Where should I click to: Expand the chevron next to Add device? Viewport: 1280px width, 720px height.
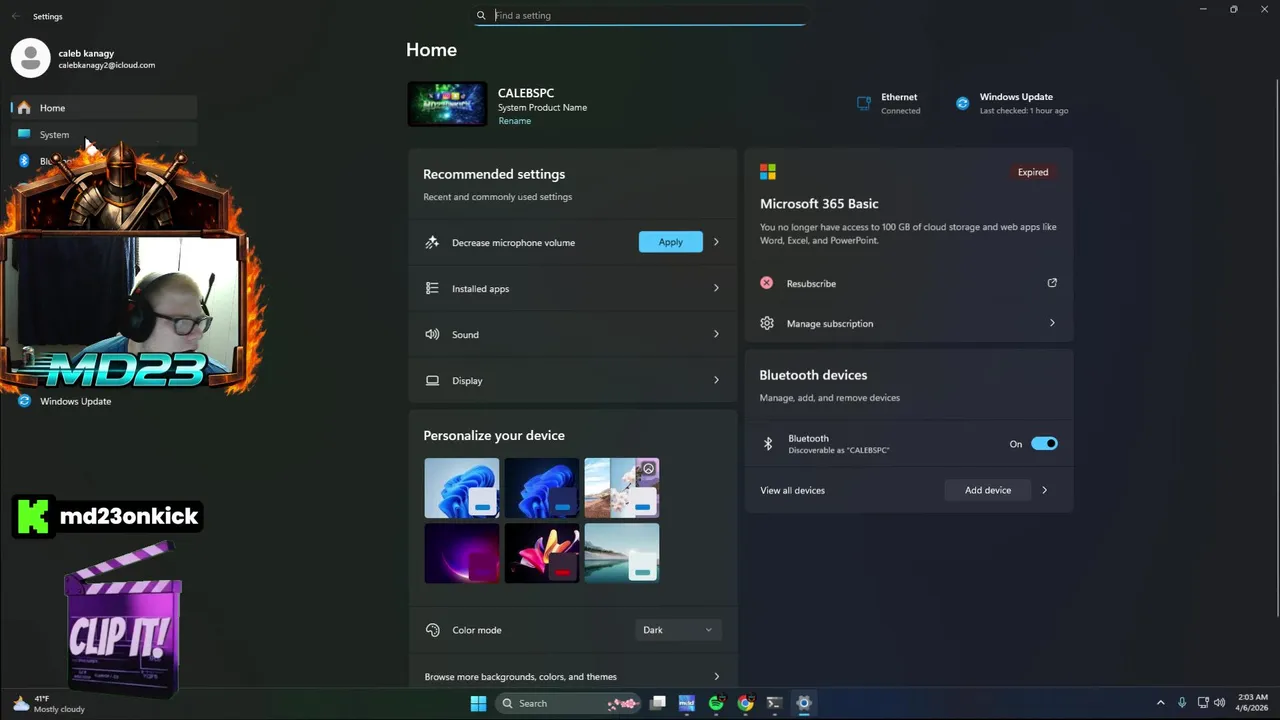click(x=1045, y=490)
